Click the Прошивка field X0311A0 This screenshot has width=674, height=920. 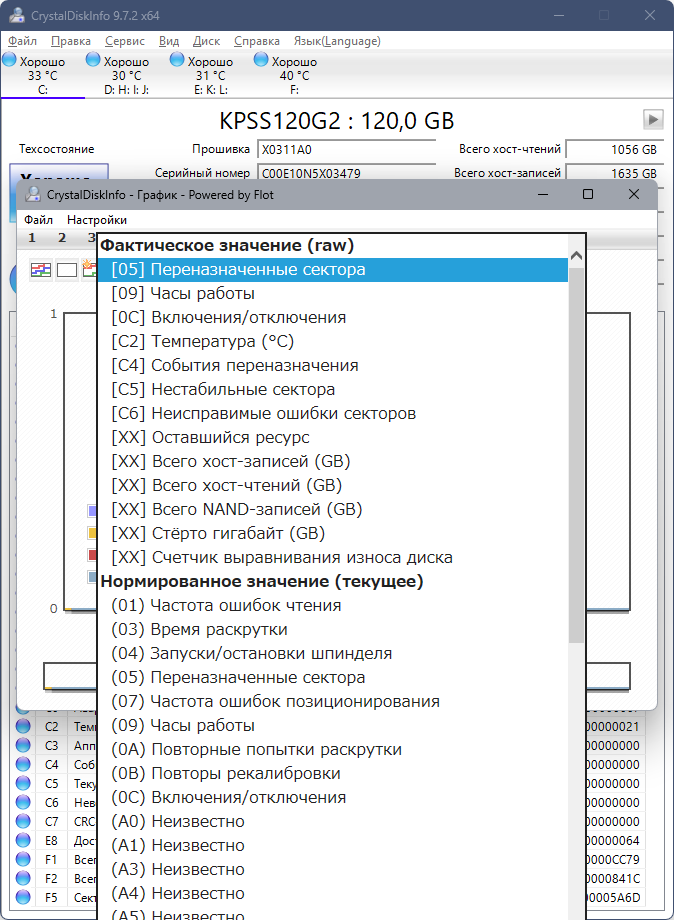[x=346, y=149]
